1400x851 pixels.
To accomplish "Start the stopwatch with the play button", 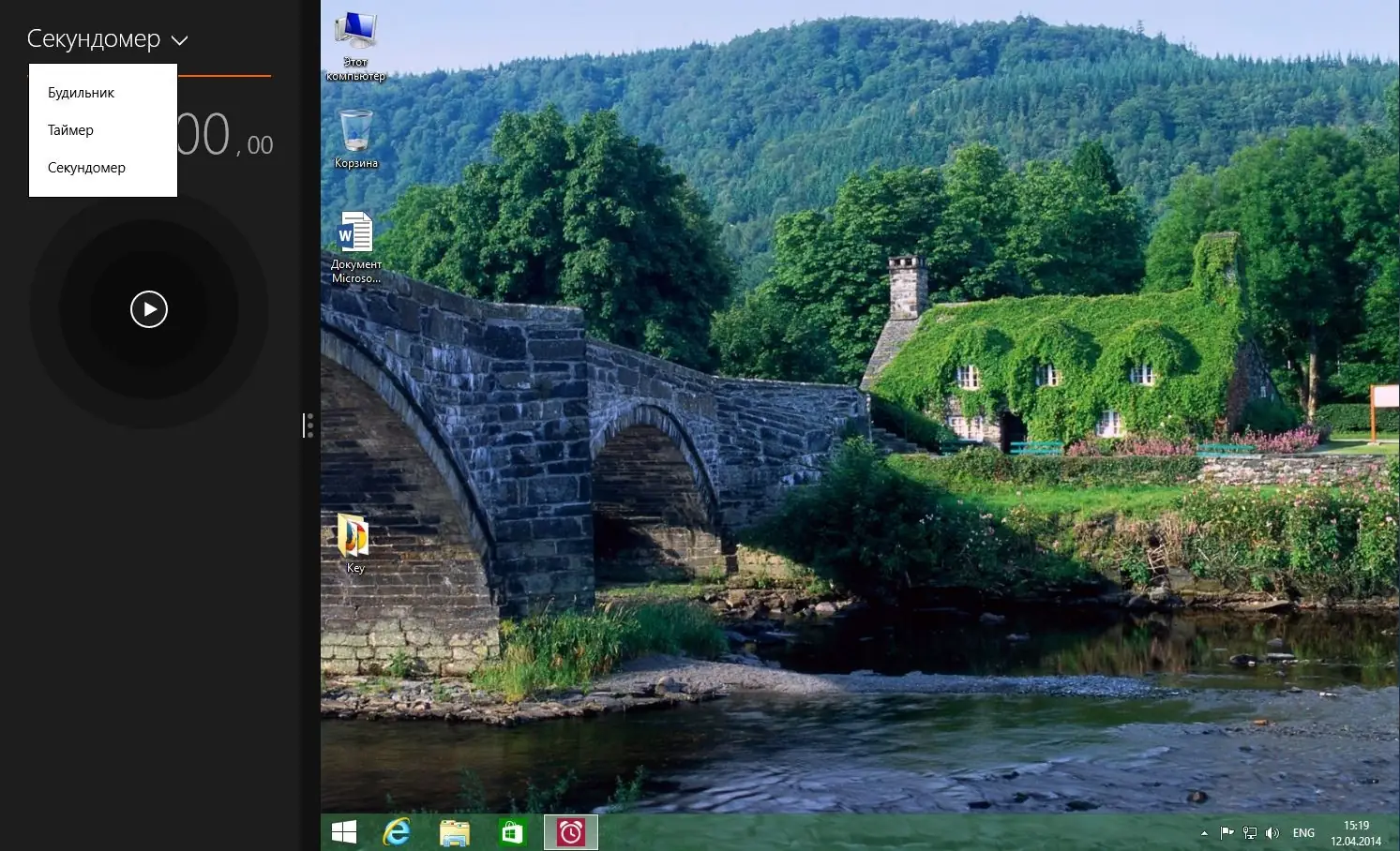I will pyautogui.click(x=148, y=309).
